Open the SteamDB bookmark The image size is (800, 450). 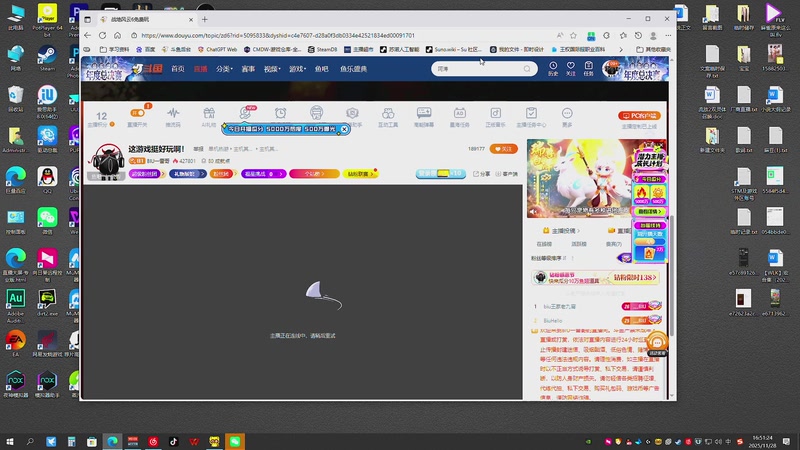(322, 49)
